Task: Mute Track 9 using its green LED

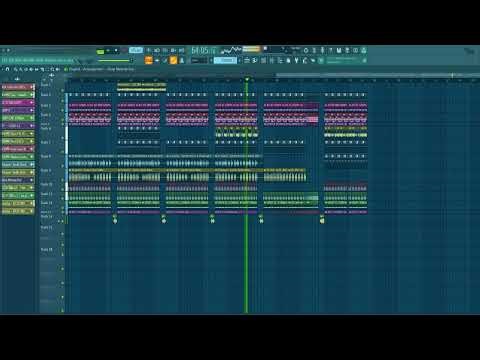Action: 62,180
